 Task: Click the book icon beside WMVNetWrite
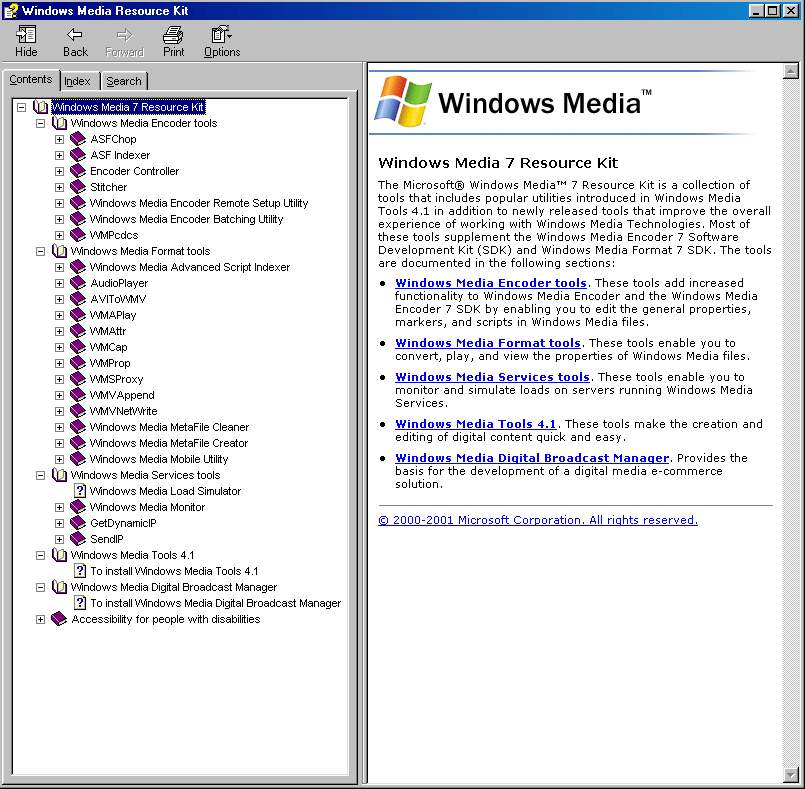[x=78, y=411]
